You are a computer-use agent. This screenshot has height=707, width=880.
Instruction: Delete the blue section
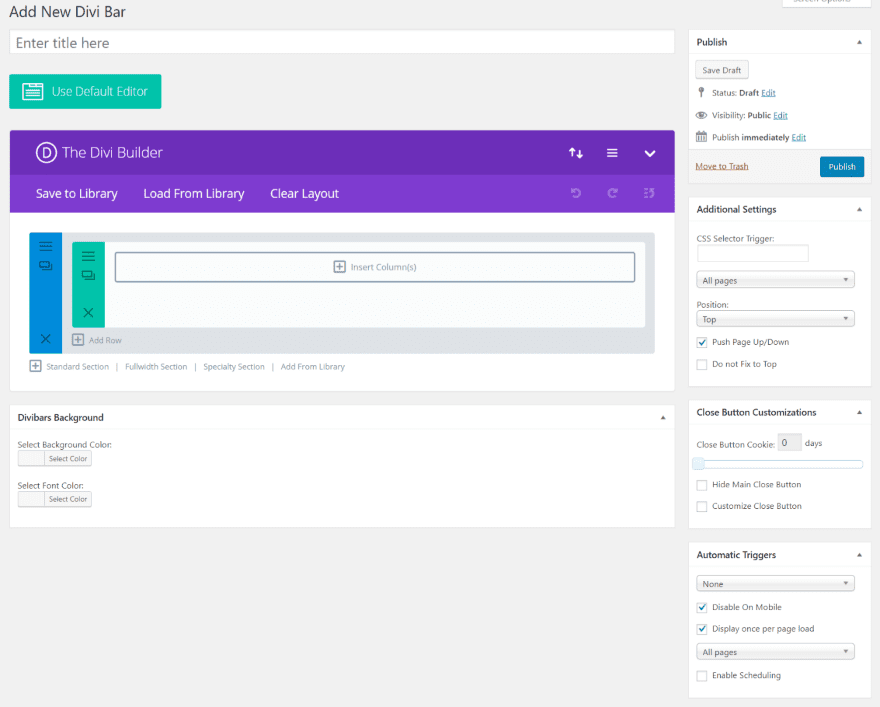(x=45, y=339)
